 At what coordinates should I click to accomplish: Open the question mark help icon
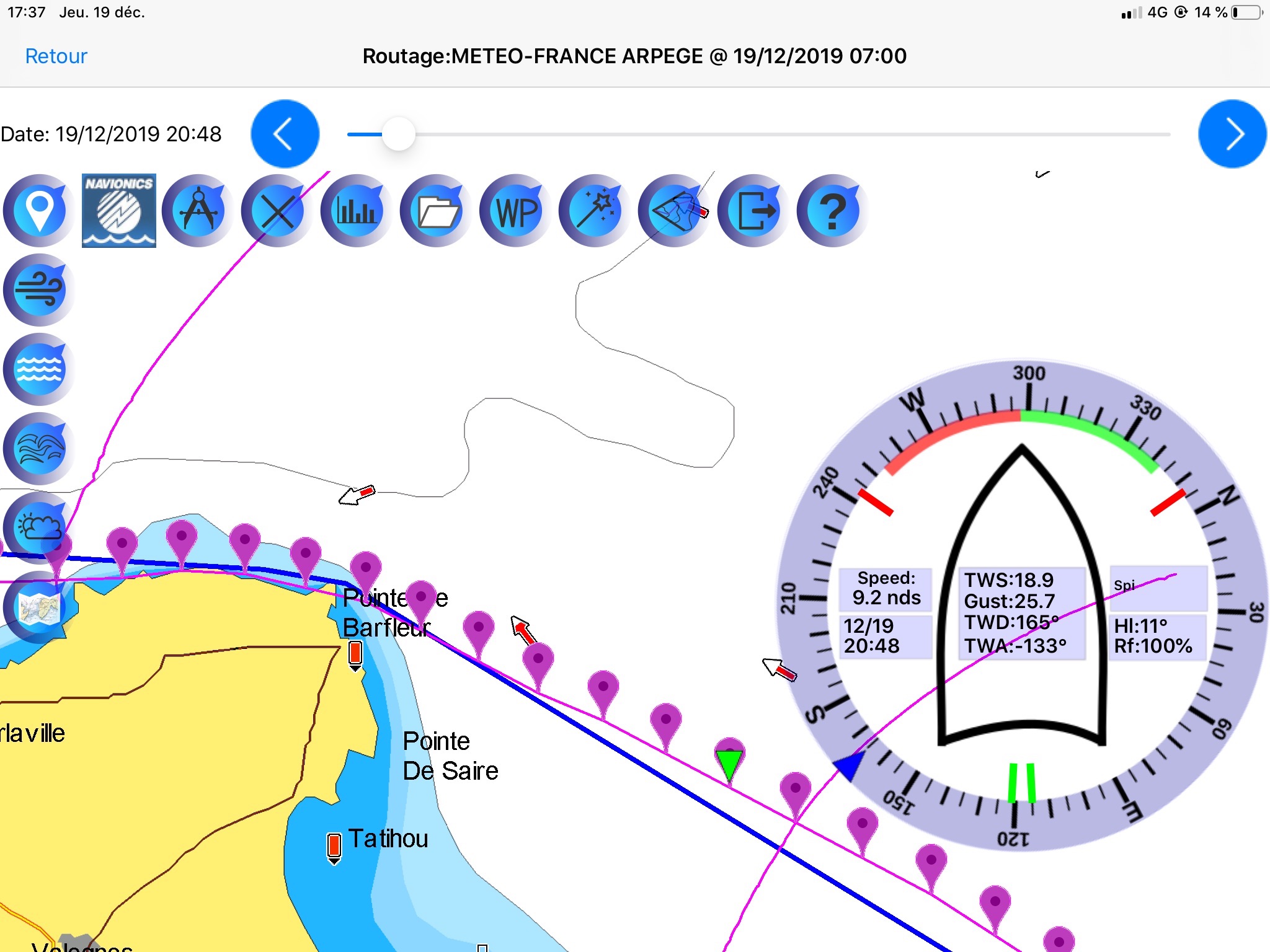tap(833, 211)
